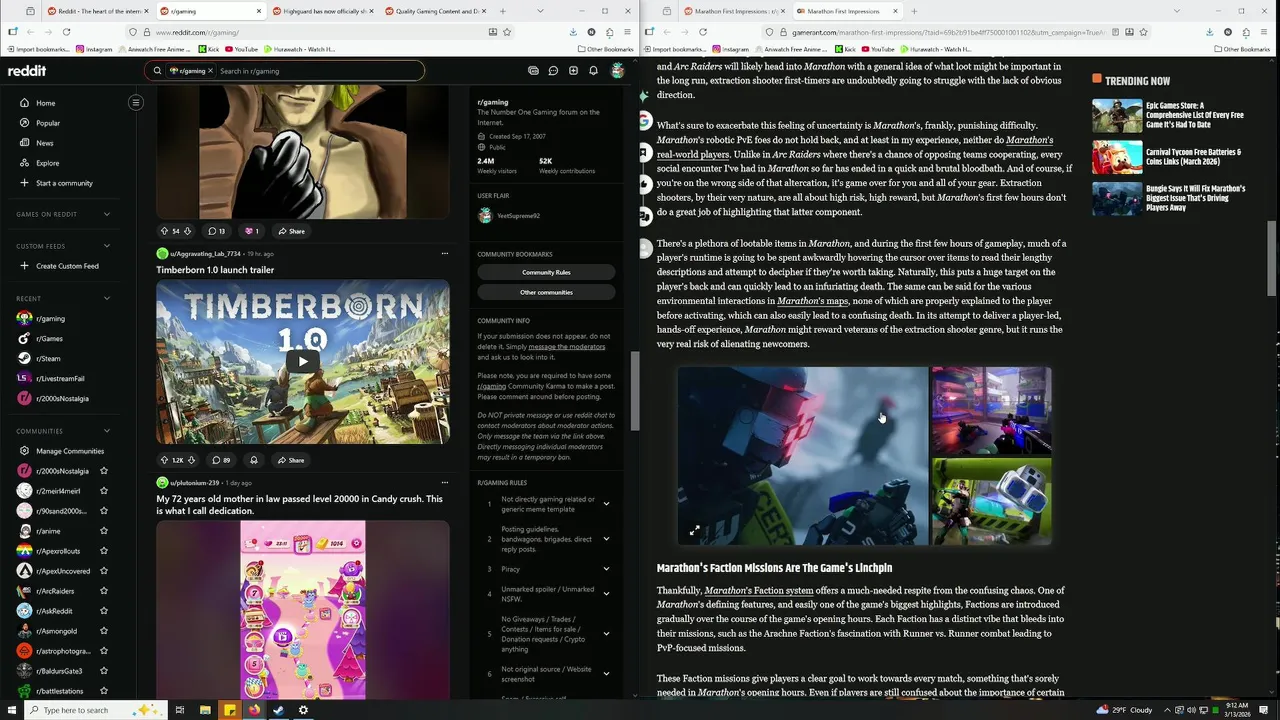Collapse the Games on Reddit section
Viewport: 1280px width, 720px height.
point(107,214)
